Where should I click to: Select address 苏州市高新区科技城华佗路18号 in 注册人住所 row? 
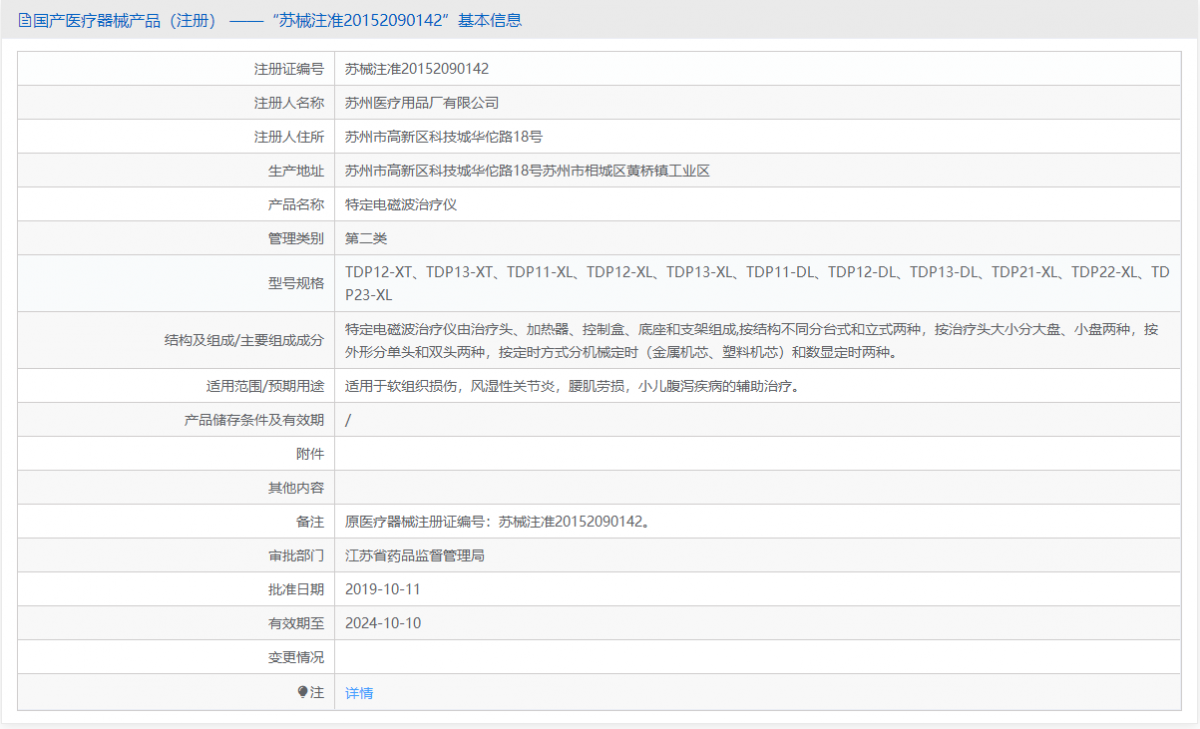444,137
